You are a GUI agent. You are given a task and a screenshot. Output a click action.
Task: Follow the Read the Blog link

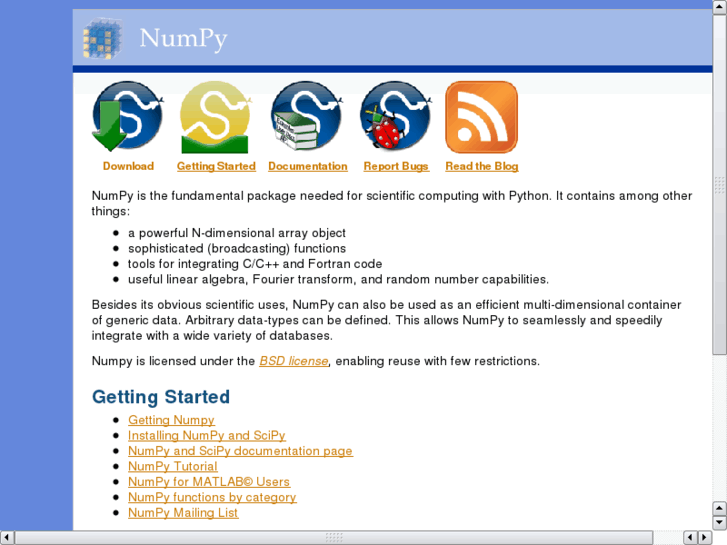click(482, 166)
